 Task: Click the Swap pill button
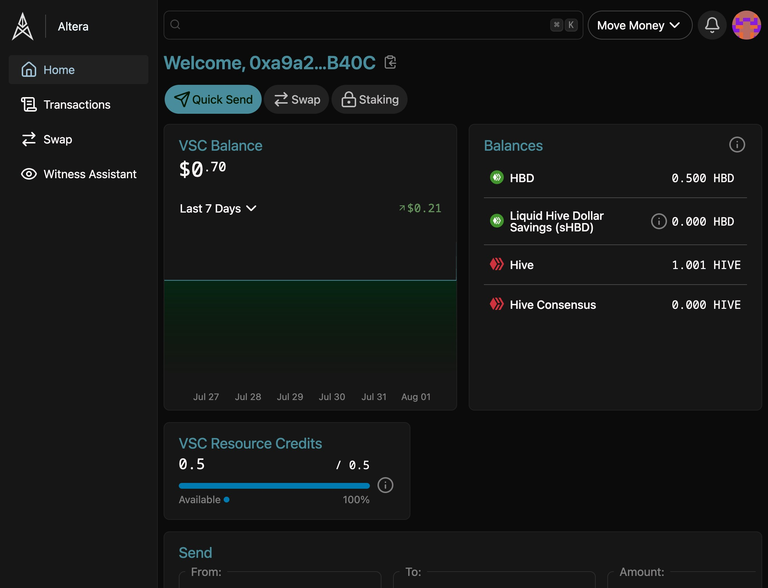click(x=296, y=99)
